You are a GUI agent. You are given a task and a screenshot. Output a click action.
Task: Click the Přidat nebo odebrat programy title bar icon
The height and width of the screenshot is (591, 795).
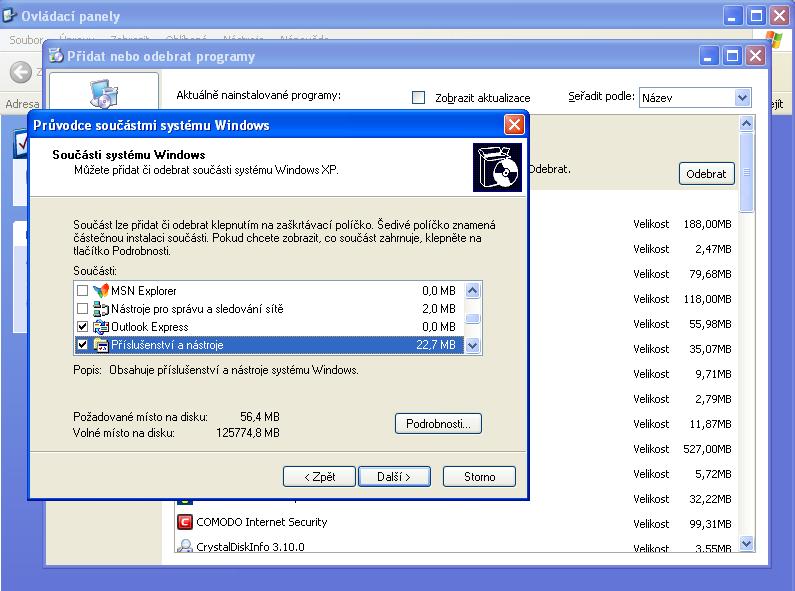click(x=56, y=55)
